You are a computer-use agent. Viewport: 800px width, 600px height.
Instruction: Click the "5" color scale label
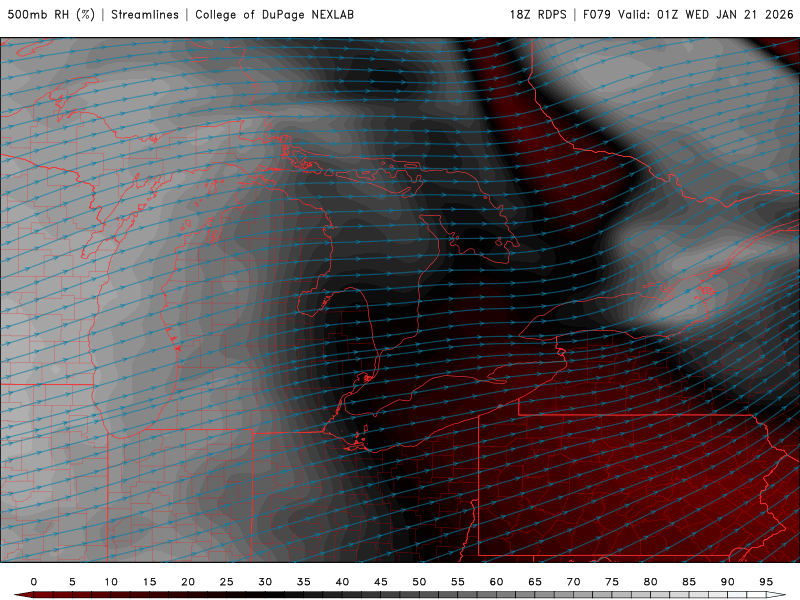[x=72, y=582]
